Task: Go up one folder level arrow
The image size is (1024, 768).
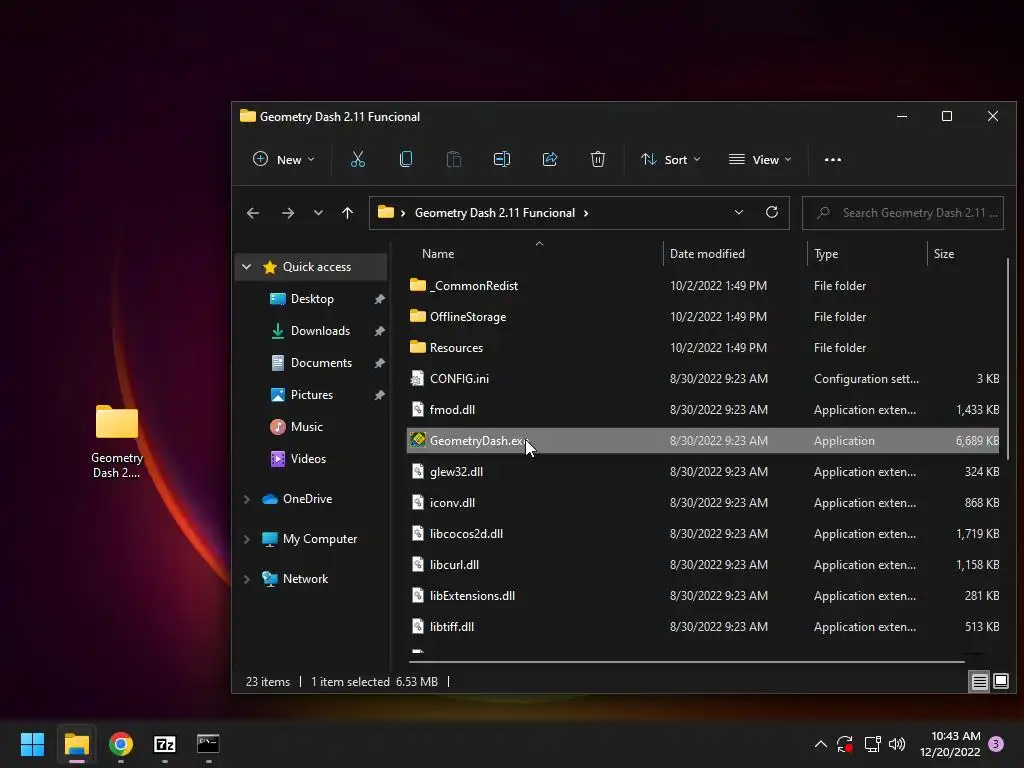Action: click(x=347, y=213)
